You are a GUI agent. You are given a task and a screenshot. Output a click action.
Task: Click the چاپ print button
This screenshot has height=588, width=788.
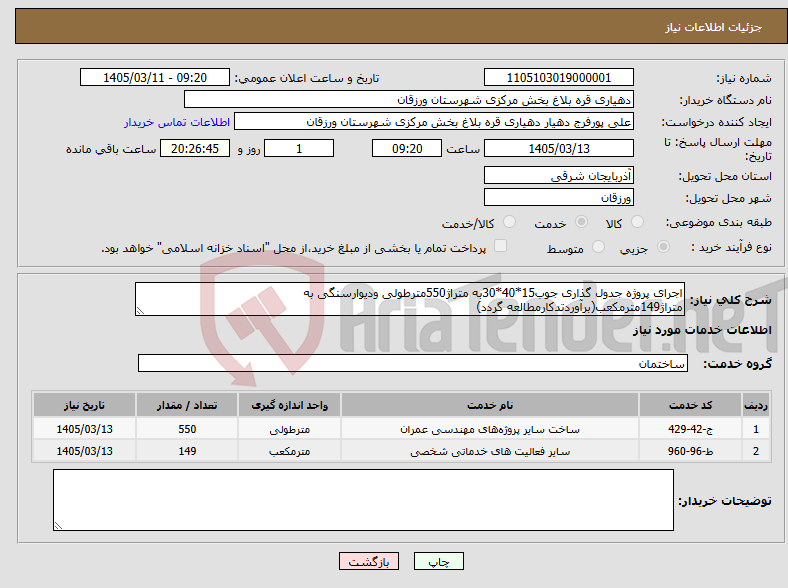[x=439, y=561]
